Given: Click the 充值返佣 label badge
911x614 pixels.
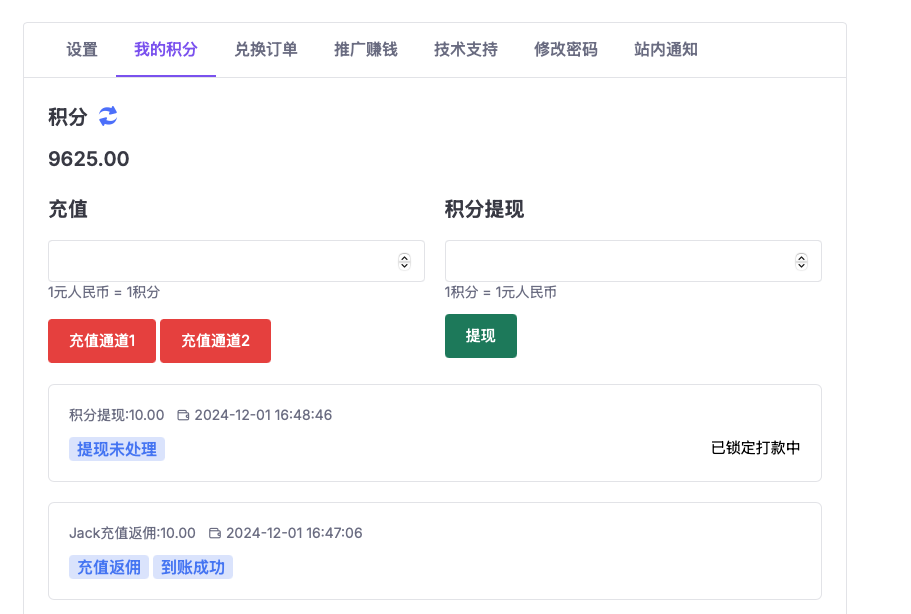Looking at the screenshot, I should click(x=109, y=567).
